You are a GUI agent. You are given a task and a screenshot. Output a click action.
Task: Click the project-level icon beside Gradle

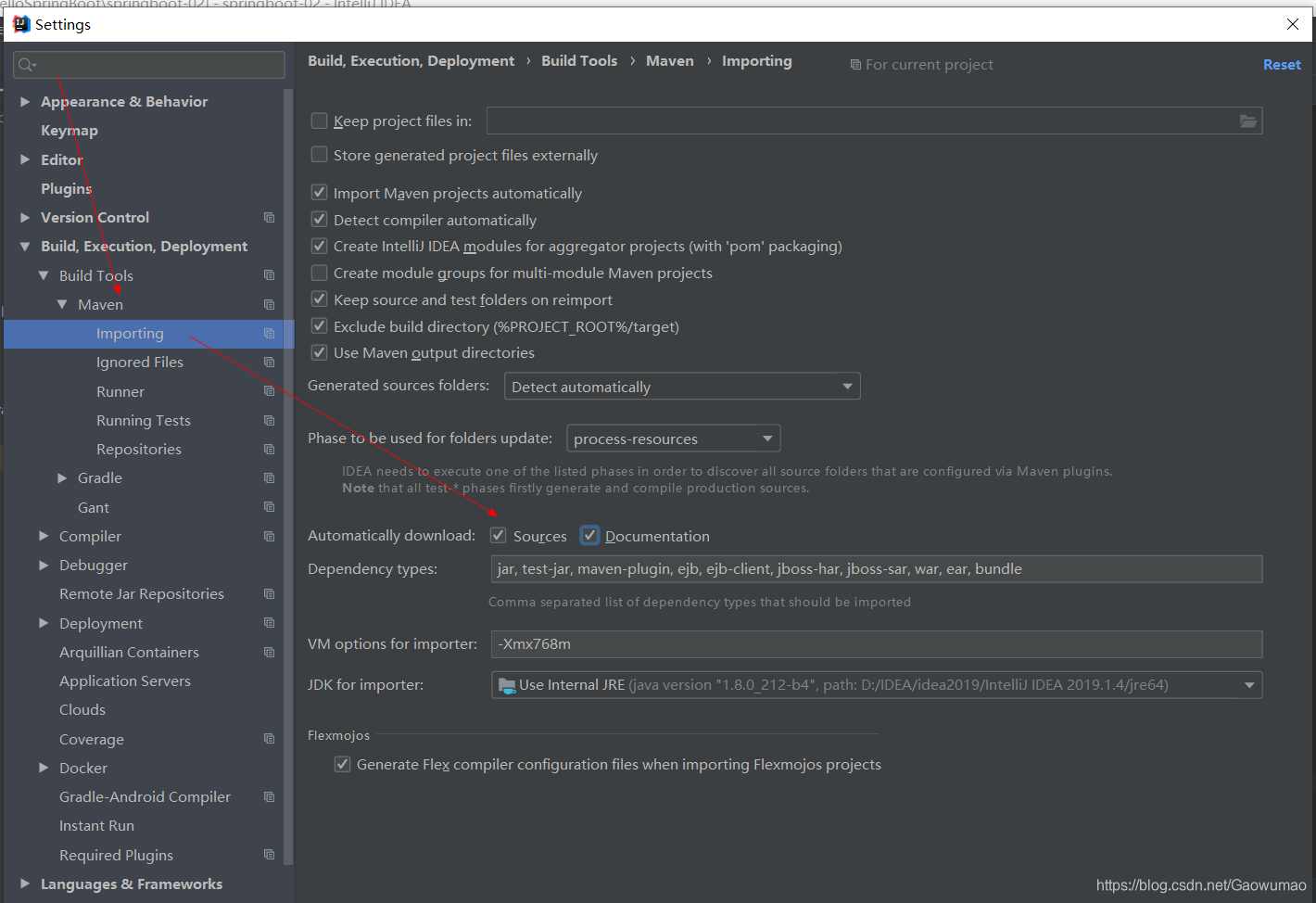tap(269, 478)
